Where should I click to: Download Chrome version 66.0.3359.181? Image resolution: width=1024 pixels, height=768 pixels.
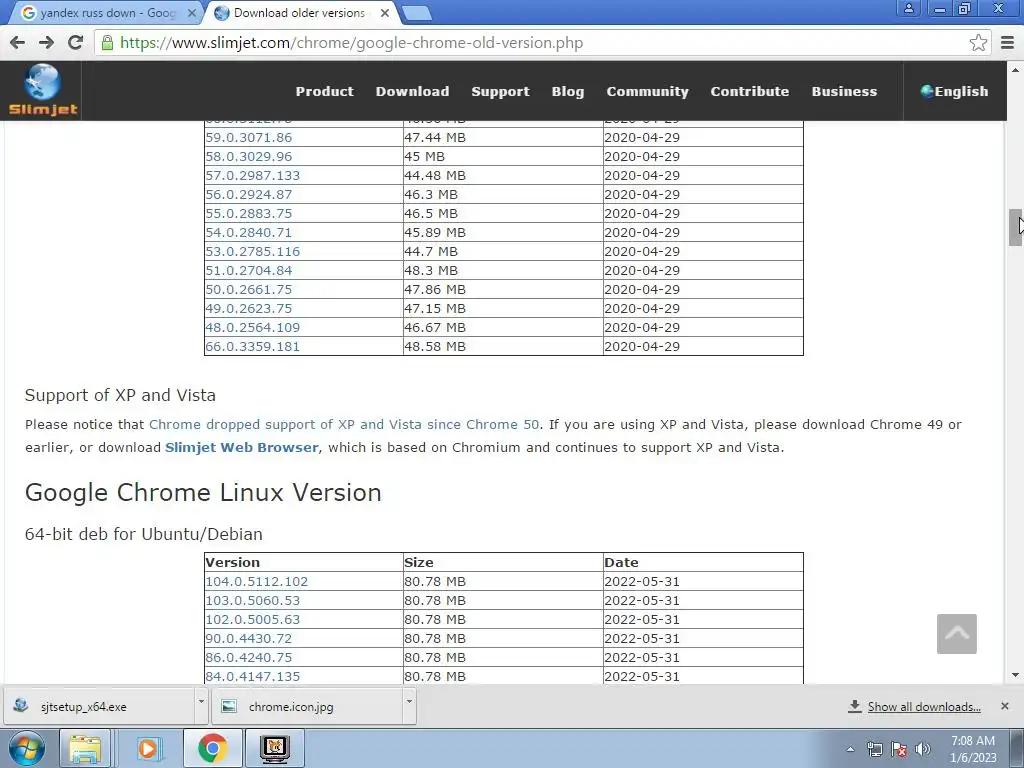253,346
